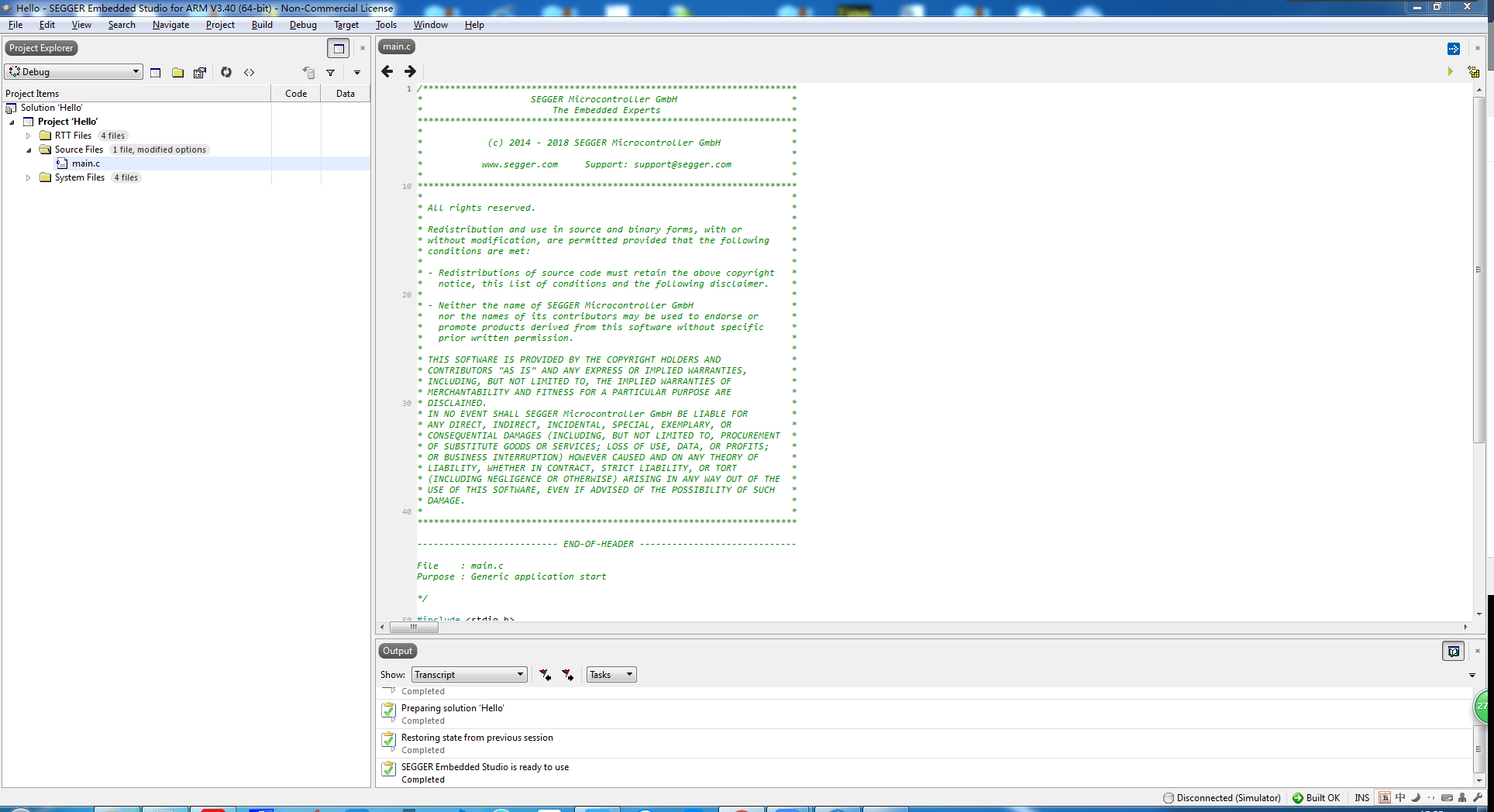Open the Show Transcript dropdown in Output

(470, 675)
